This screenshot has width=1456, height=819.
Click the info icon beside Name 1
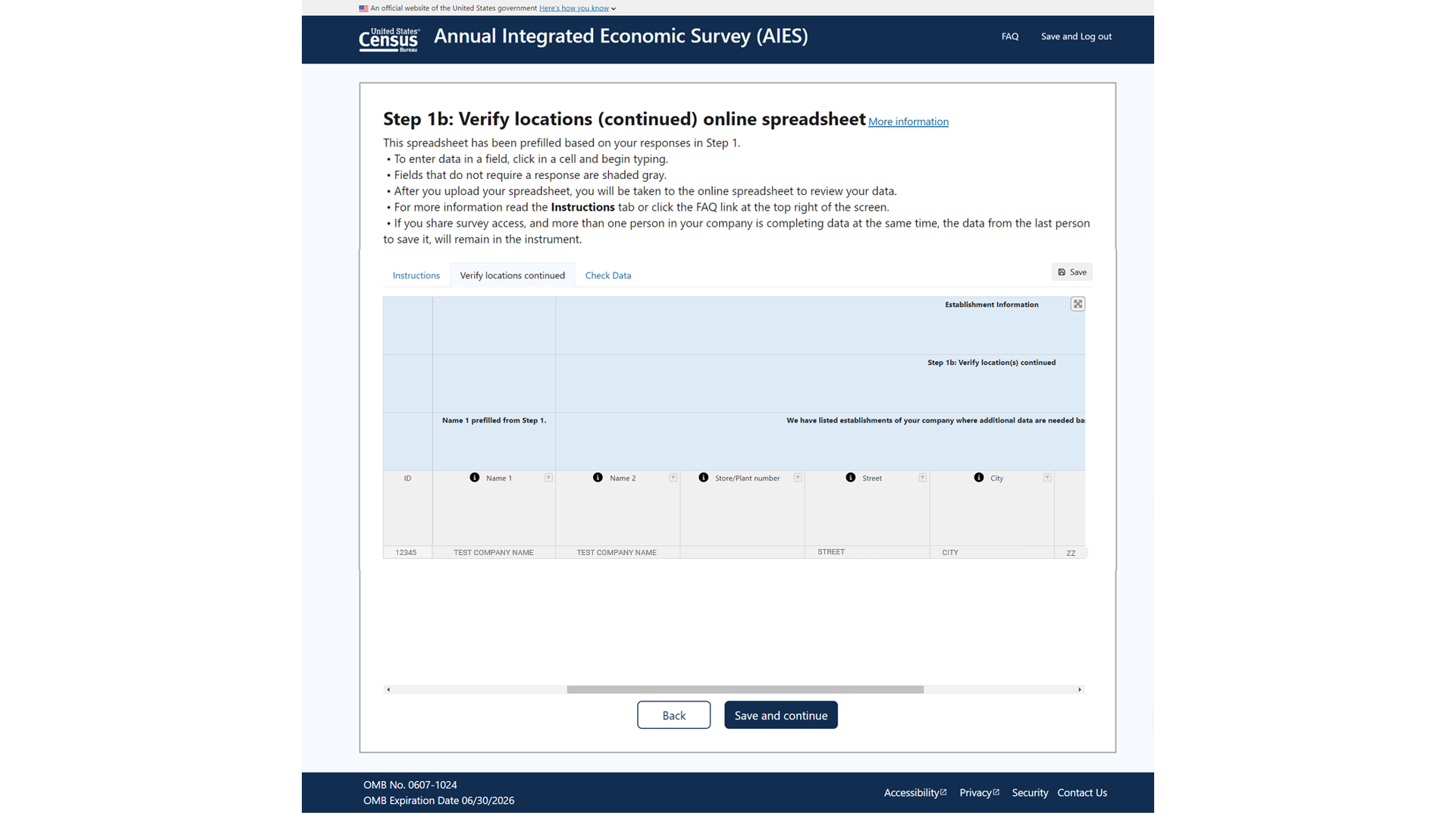pos(474,478)
